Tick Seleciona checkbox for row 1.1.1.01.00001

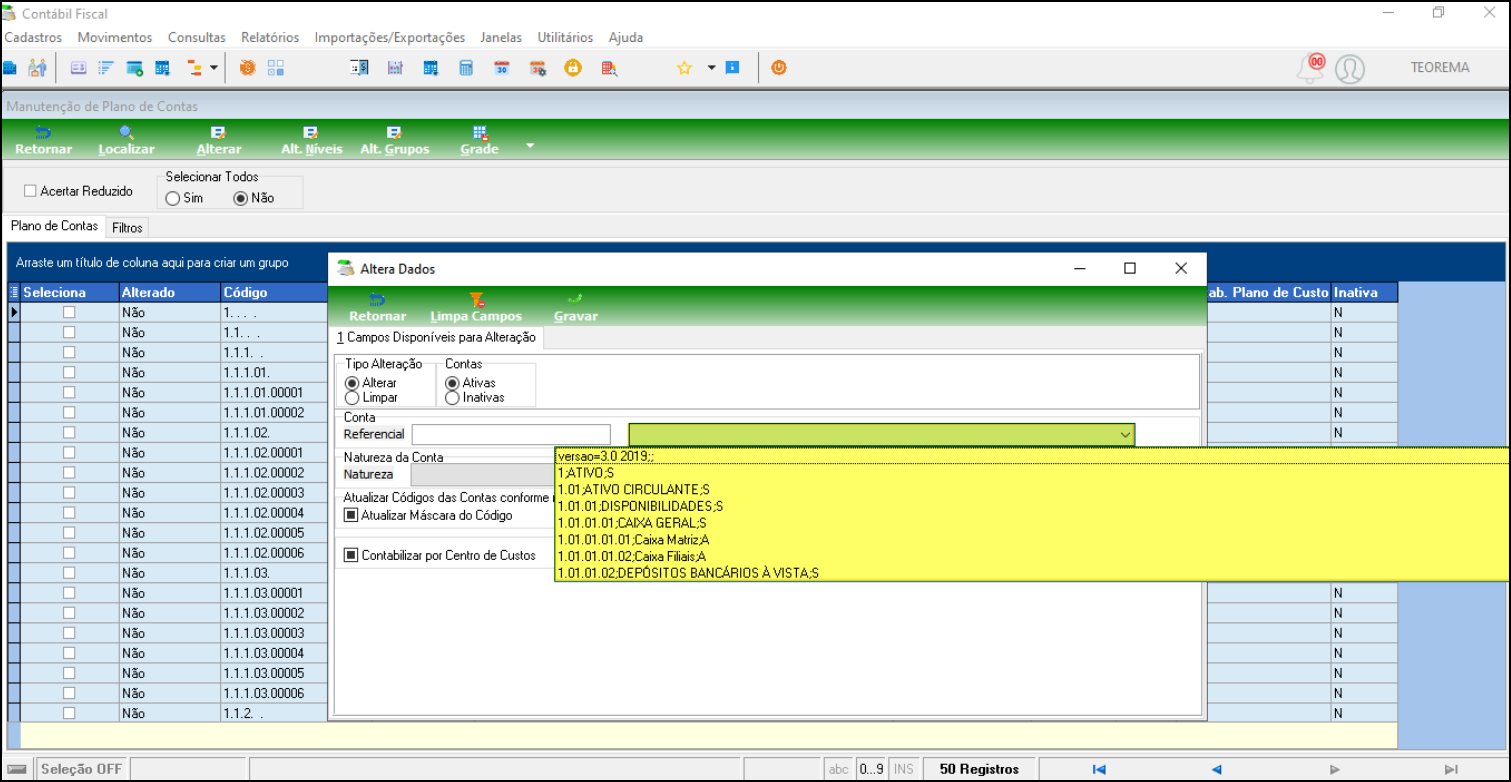[x=69, y=392]
